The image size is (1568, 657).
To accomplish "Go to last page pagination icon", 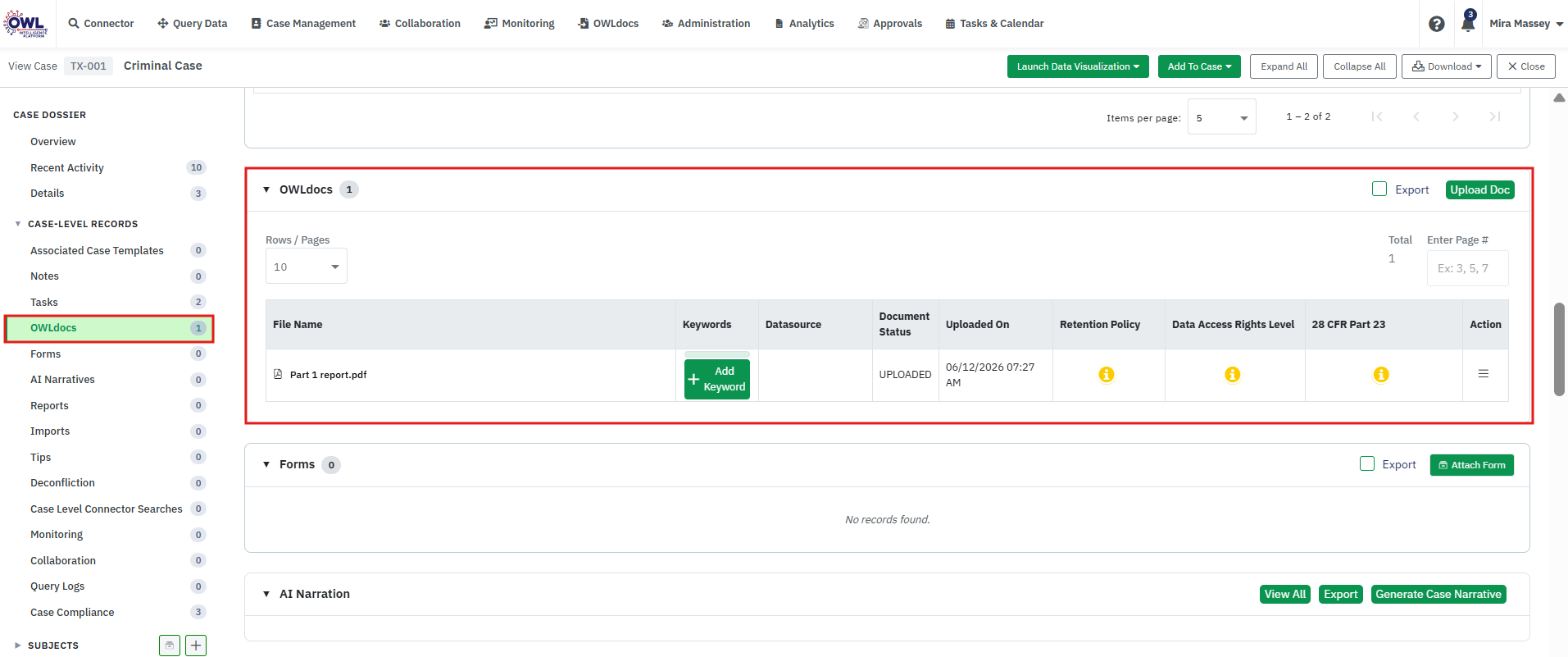I will click(x=1495, y=116).
